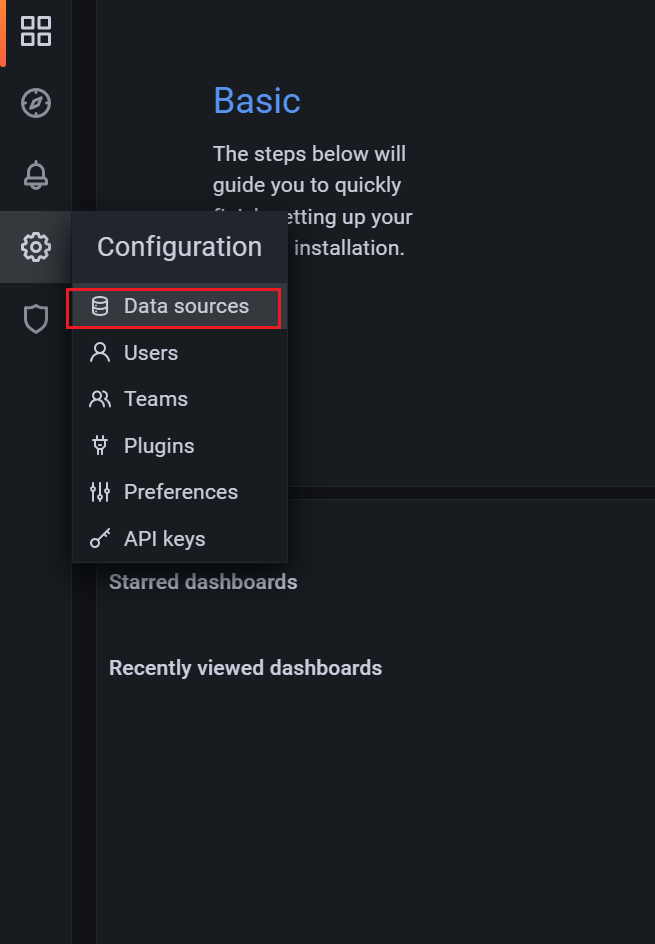Viewport: 655px width, 944px height.
Task: Click the plug icon beside Plugins
Action: [100, 446]
